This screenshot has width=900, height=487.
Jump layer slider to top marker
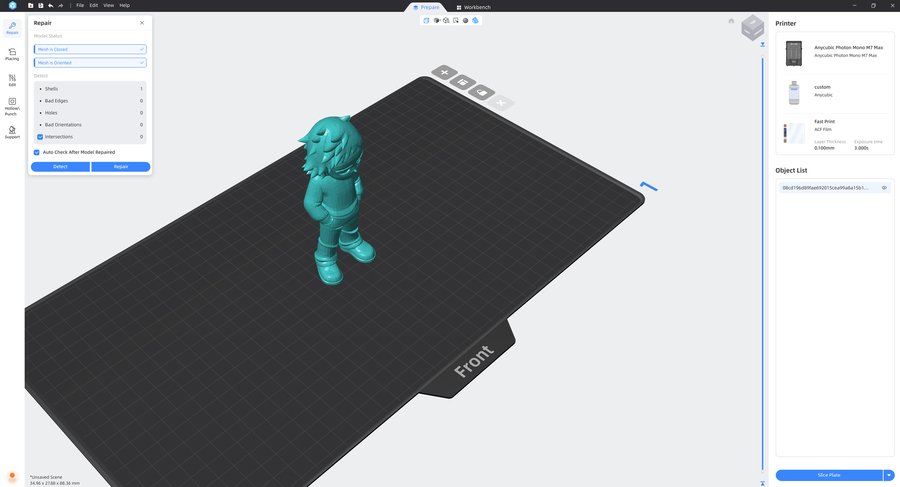[x=762, y=44]
